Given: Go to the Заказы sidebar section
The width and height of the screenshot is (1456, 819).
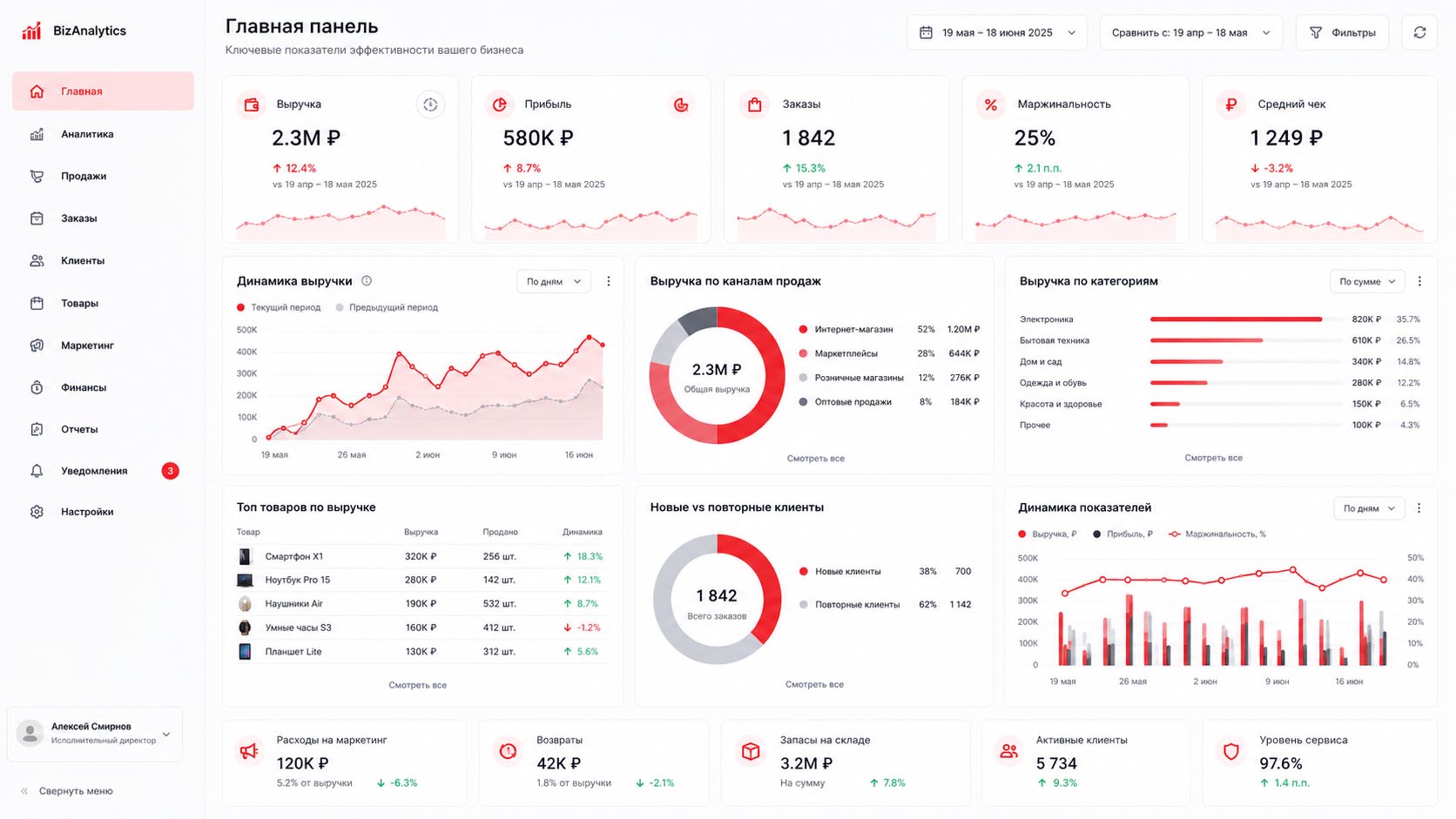Looking at the screenshot, I should pyautogui.click(x=103, y=218).
